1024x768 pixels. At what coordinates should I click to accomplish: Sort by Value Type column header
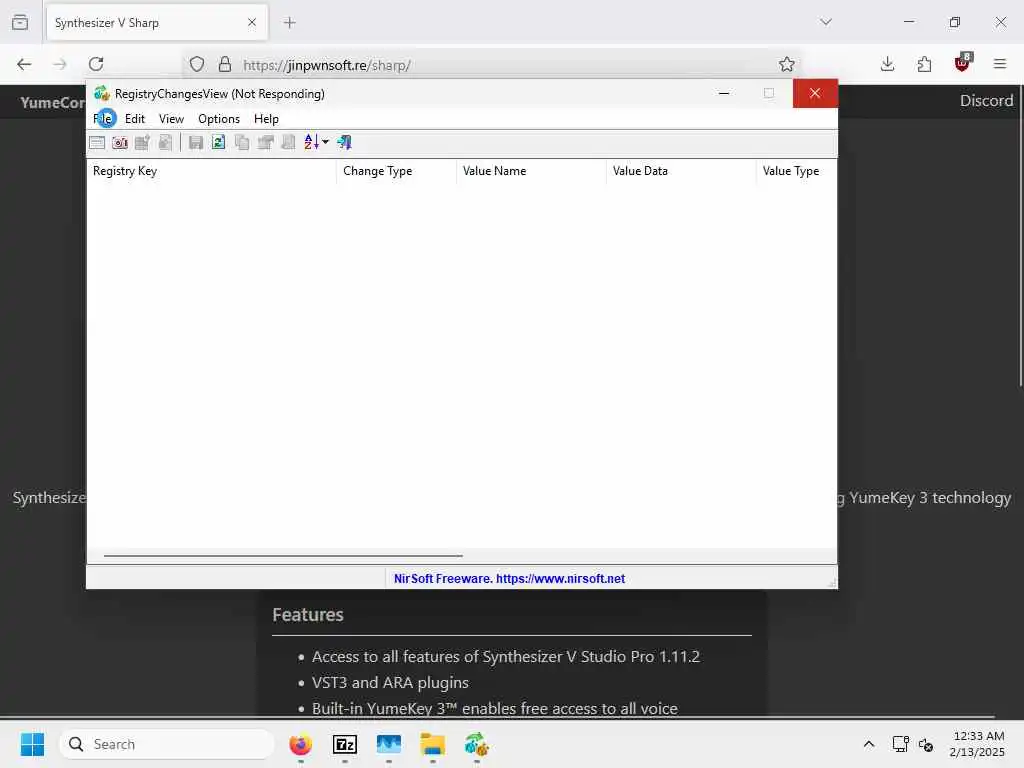pos(796,171)
